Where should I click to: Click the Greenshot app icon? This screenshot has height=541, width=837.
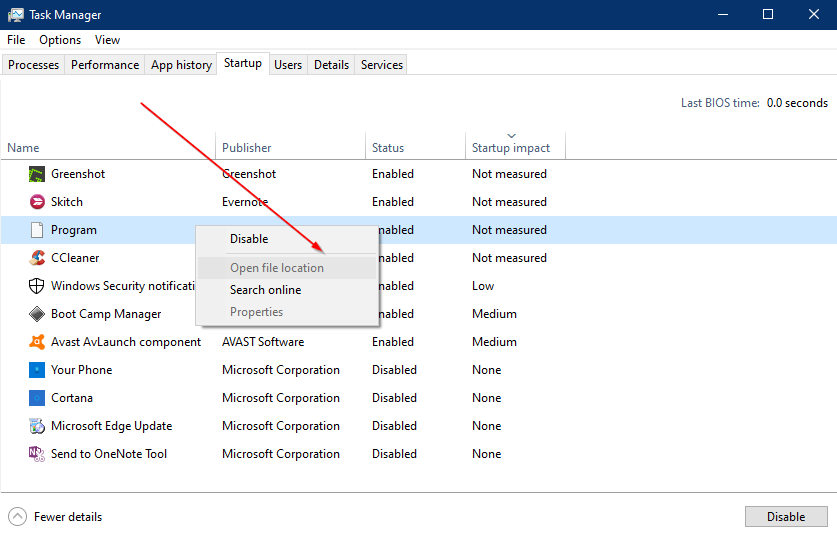(37, 174)
